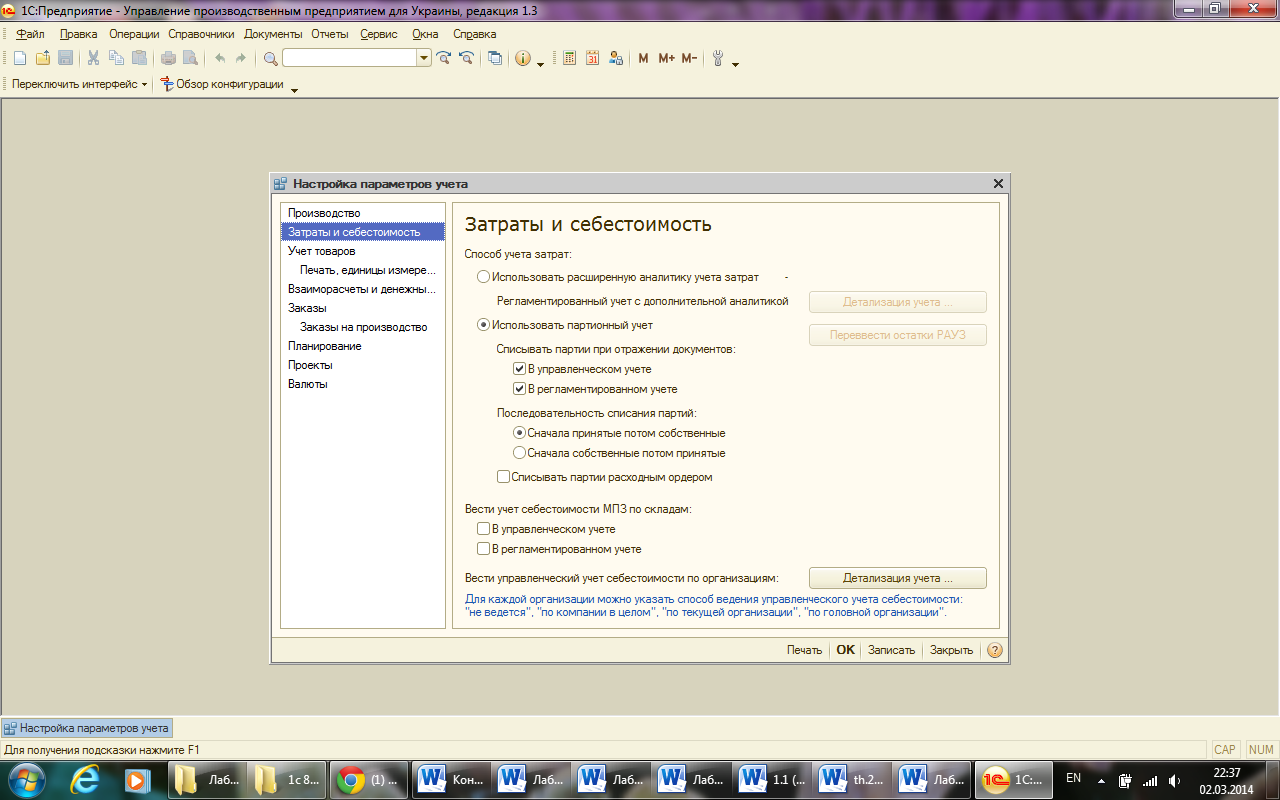
Task: Click 'Настройка параметров учета' window tab at bottom
Action: pyautogui.click(x=87, y=728)
